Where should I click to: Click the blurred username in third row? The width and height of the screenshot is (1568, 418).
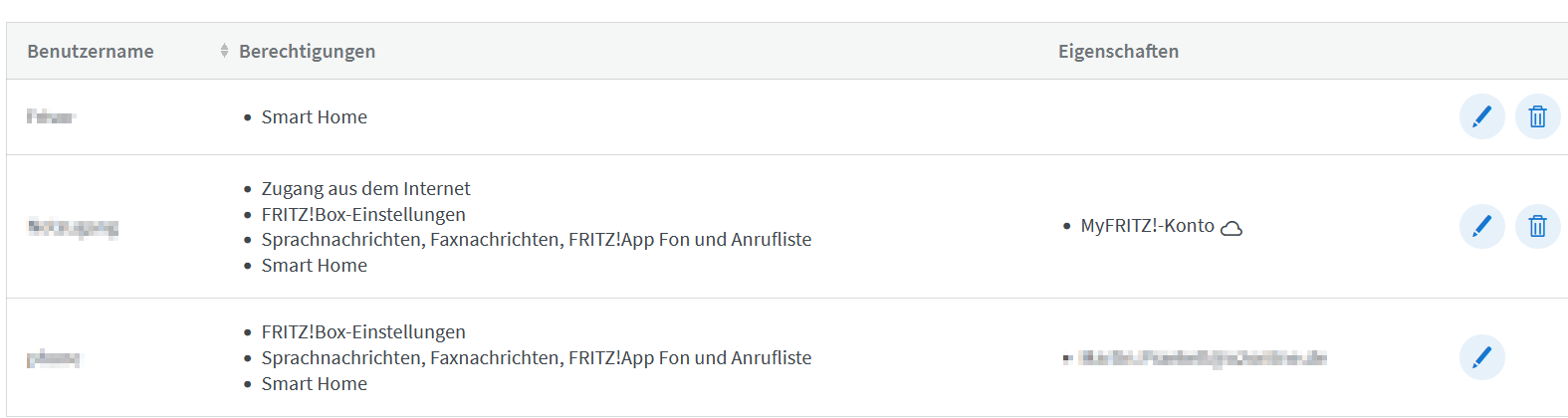tap(54, 358)
